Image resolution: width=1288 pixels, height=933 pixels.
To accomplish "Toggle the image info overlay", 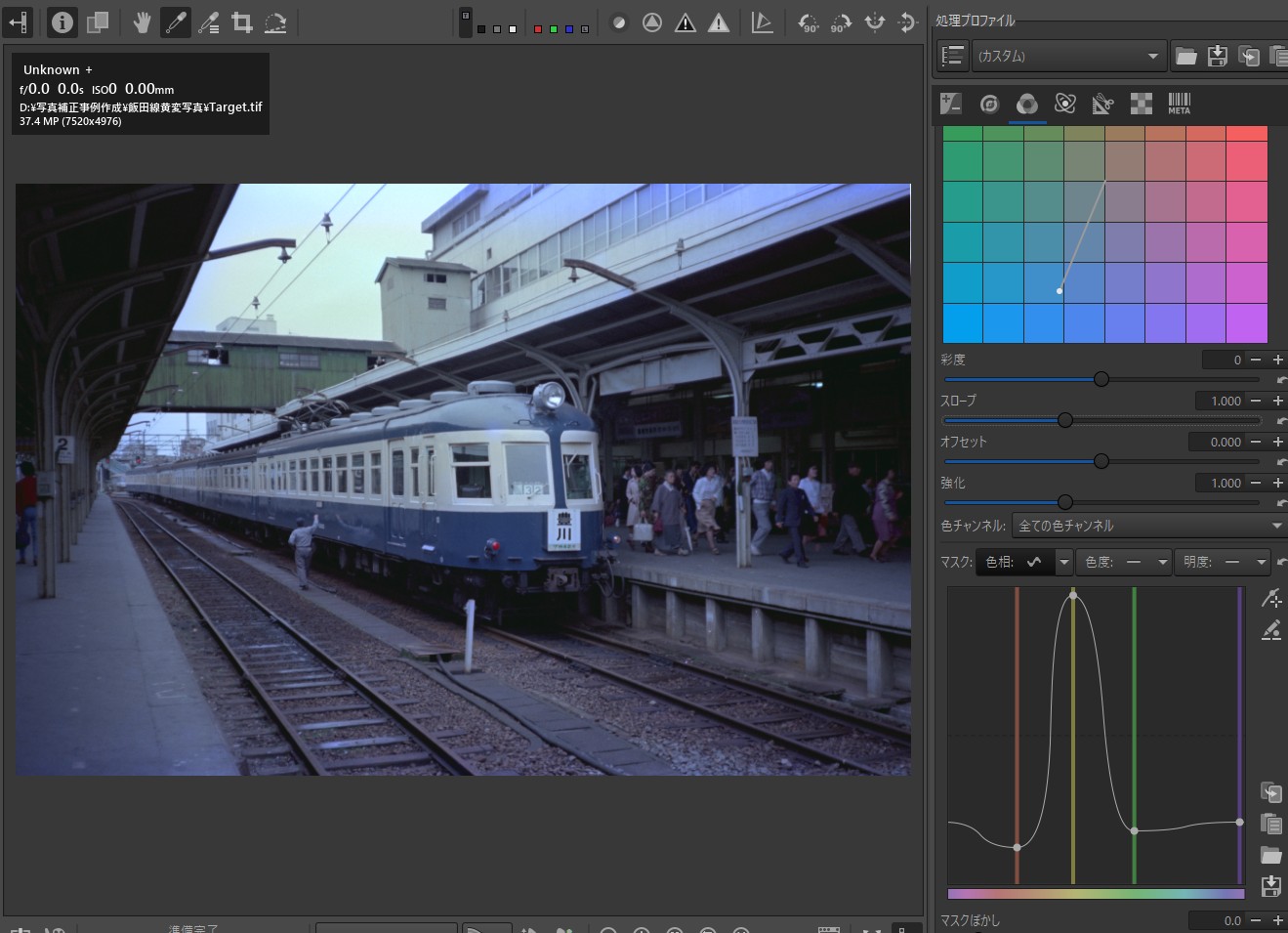I will (62, 22).
